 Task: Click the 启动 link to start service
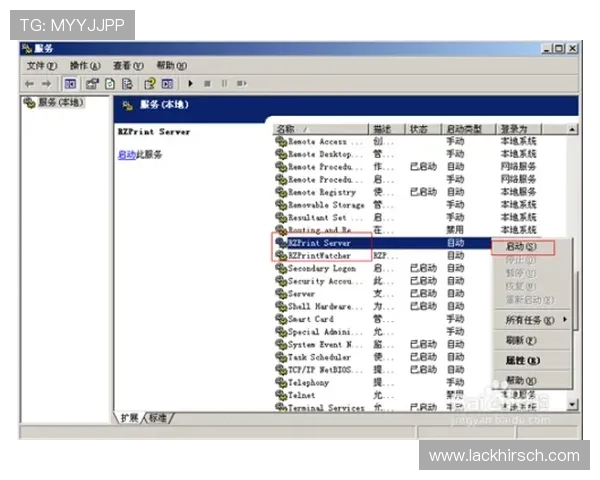click(x=127, y=155)
